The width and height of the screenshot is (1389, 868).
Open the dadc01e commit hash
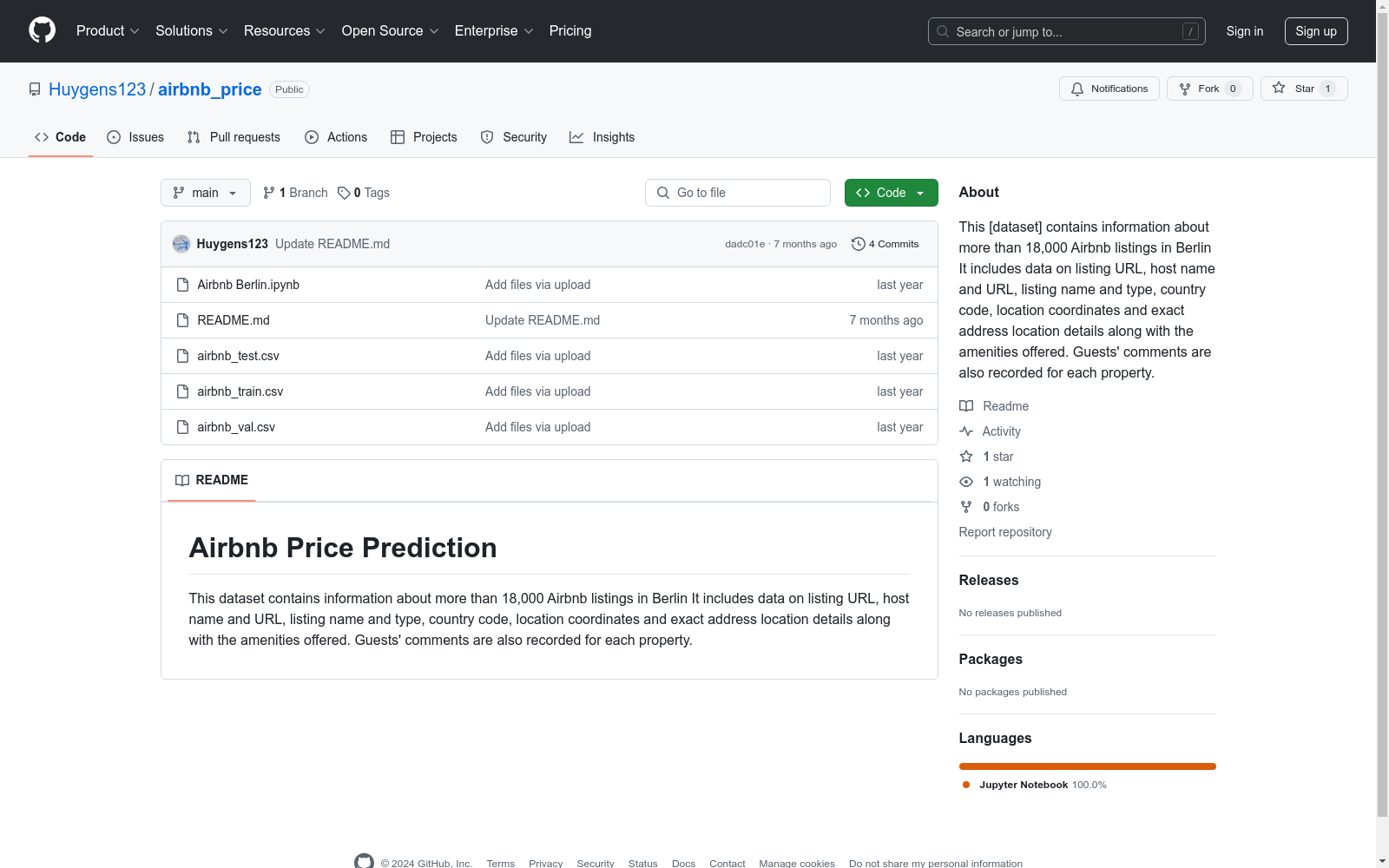point(745,244)
